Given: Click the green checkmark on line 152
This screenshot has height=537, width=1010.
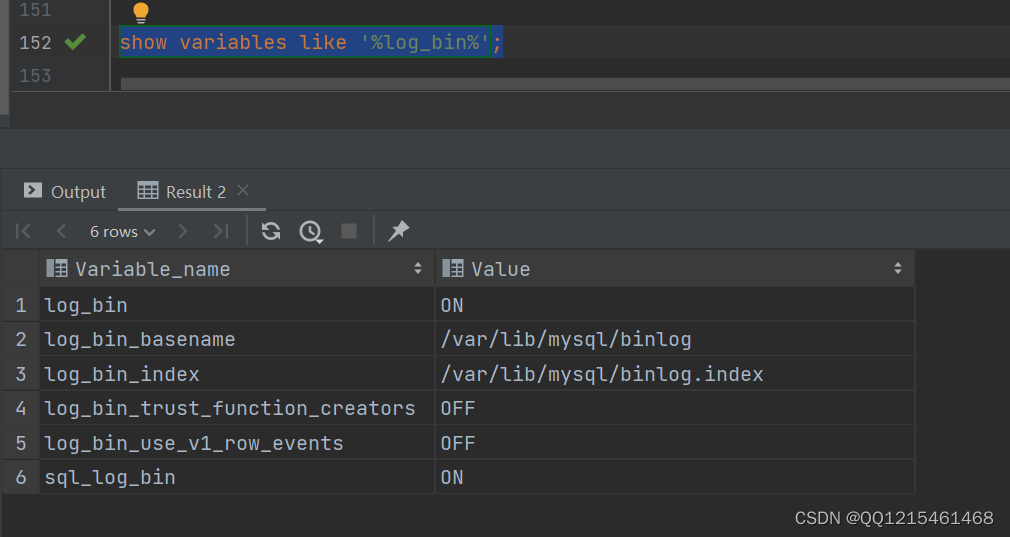Looking at the screenshot, I should click(x=75, y=42).
